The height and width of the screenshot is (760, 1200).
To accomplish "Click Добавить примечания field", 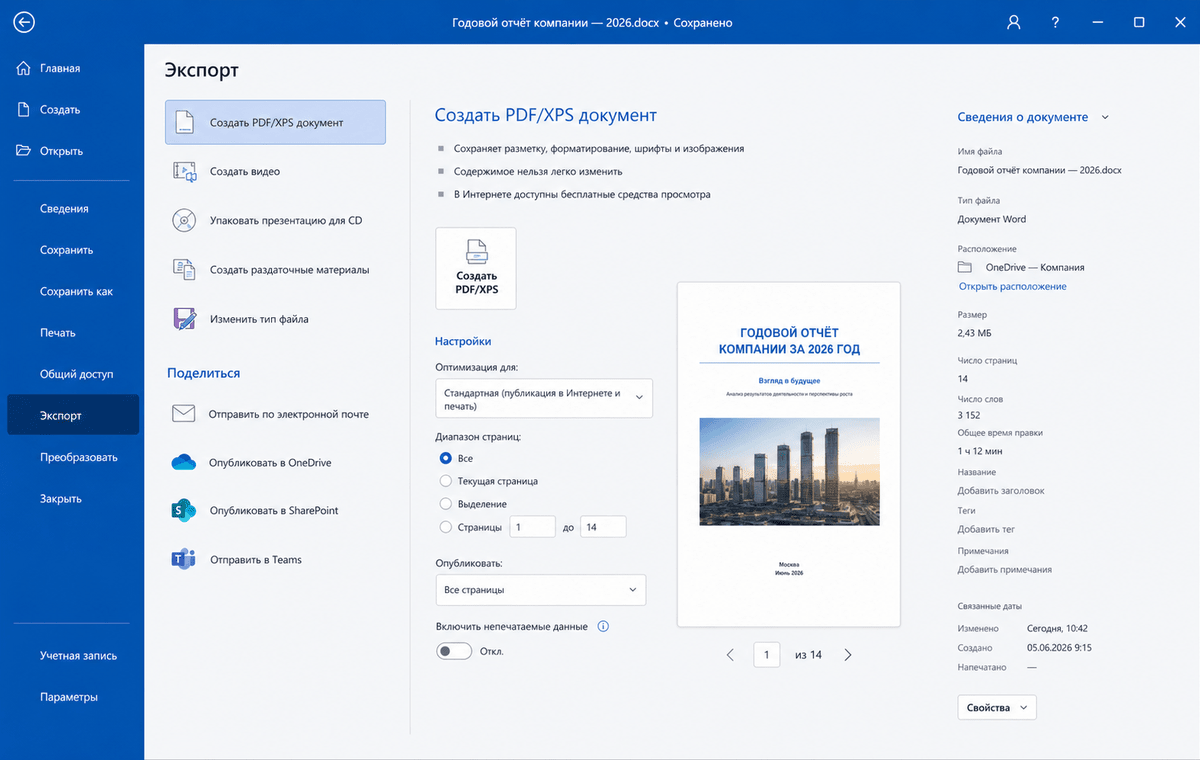I will (x=1005, y=569).
